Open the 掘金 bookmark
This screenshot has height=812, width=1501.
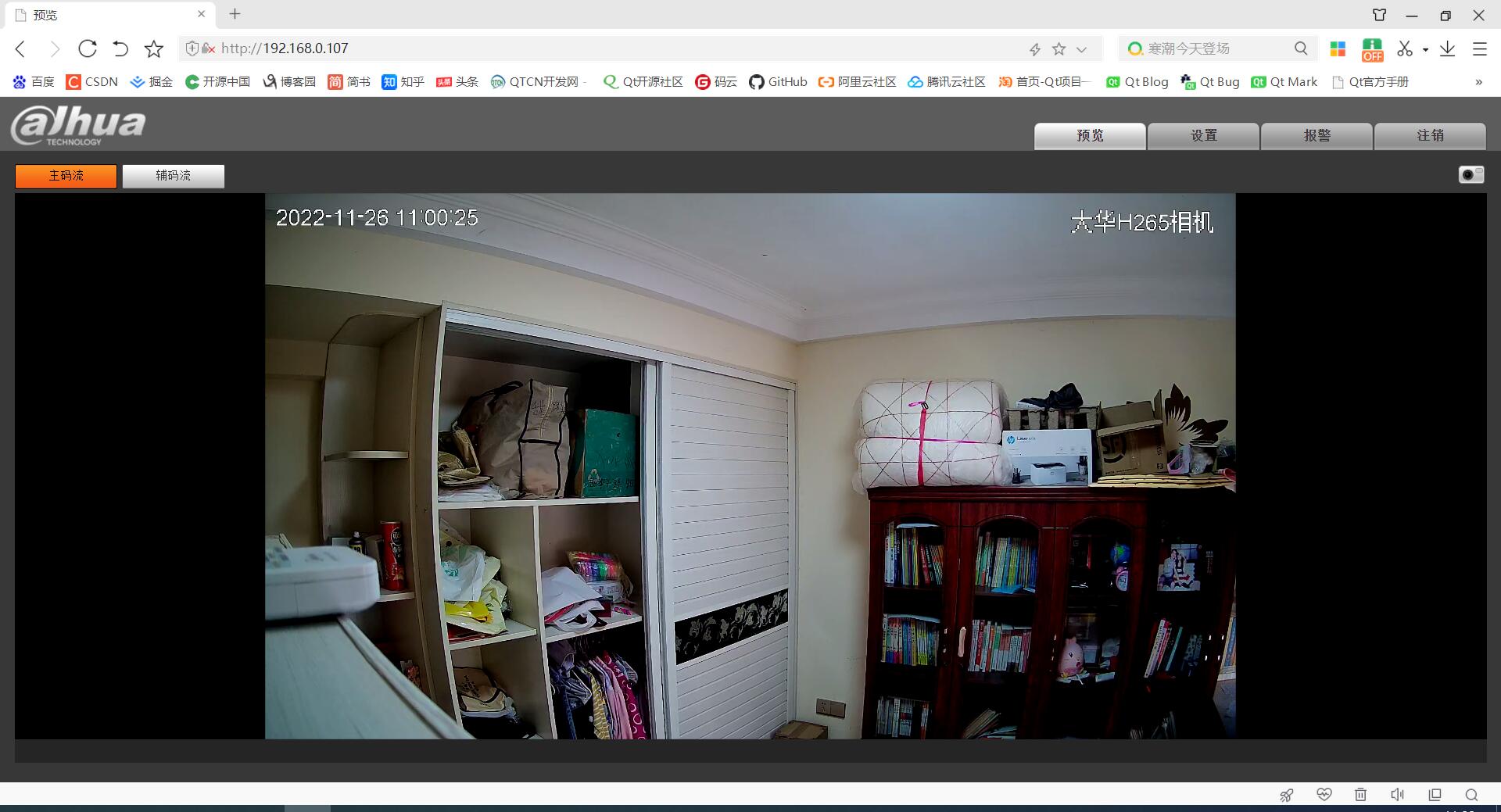(151, 81)
